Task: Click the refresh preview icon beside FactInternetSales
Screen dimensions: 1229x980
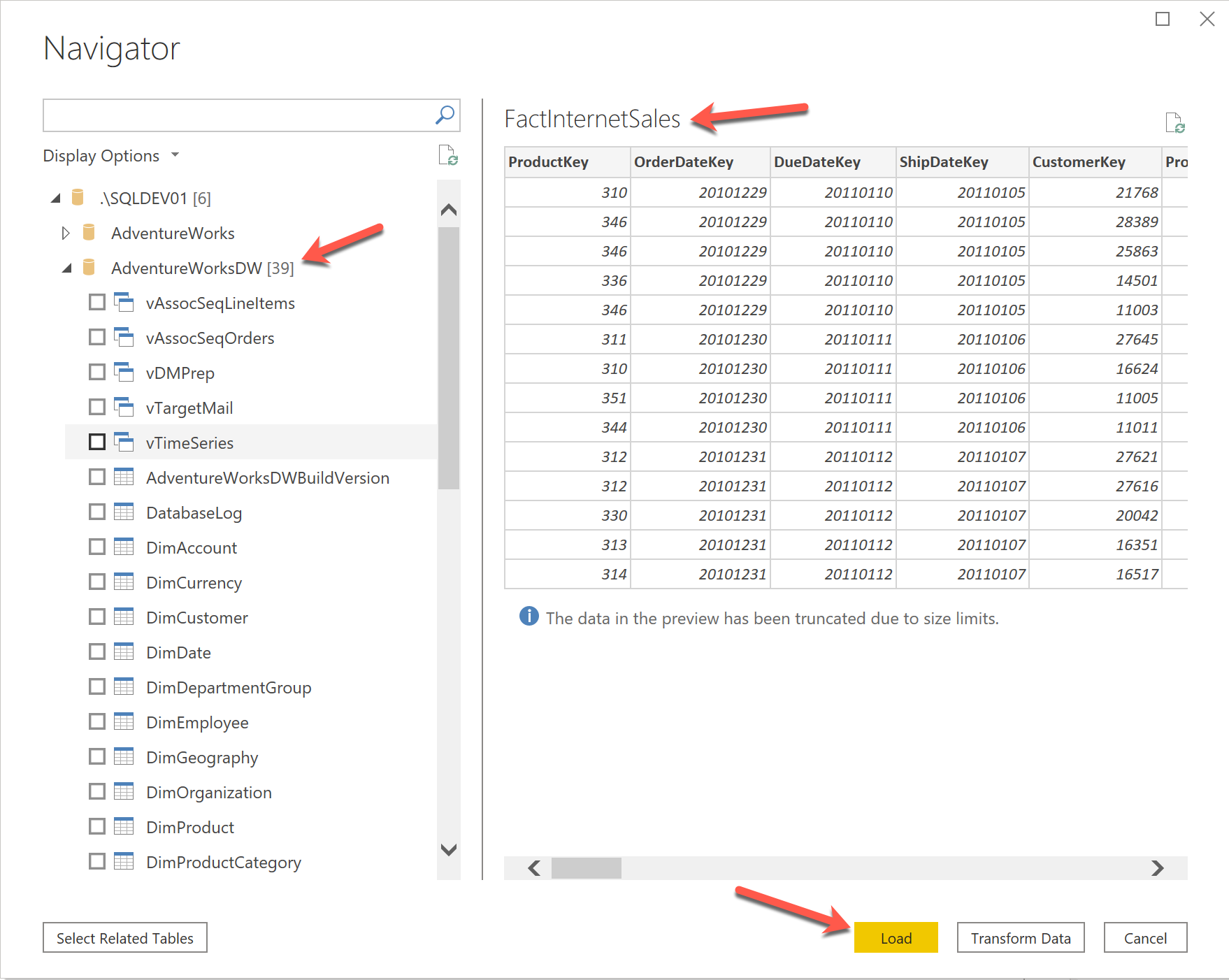Action: point(1175,122)
